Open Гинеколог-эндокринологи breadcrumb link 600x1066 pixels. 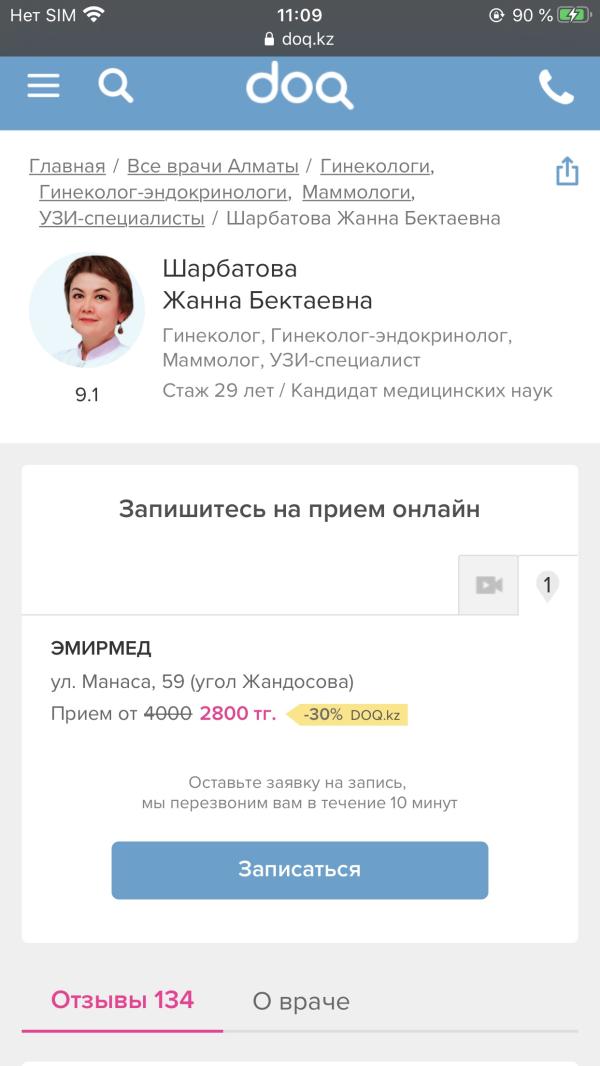click(164, 192)
